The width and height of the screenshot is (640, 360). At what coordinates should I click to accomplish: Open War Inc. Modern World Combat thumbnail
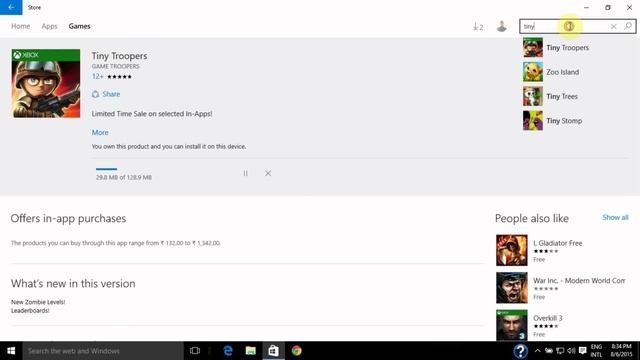click(511, 288)
